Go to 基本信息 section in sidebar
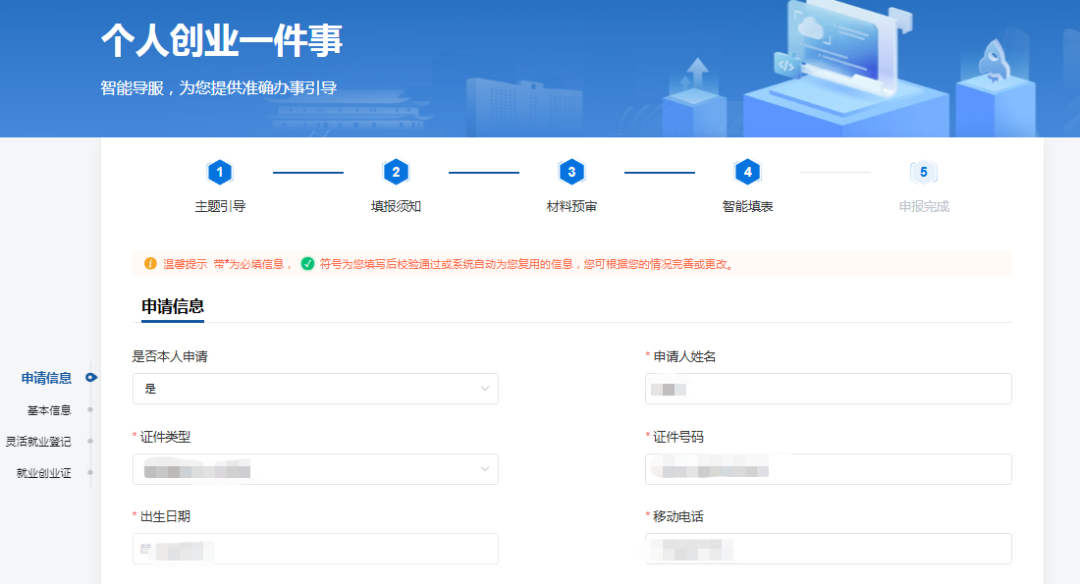1080x584 pixels. click(49, 410)
